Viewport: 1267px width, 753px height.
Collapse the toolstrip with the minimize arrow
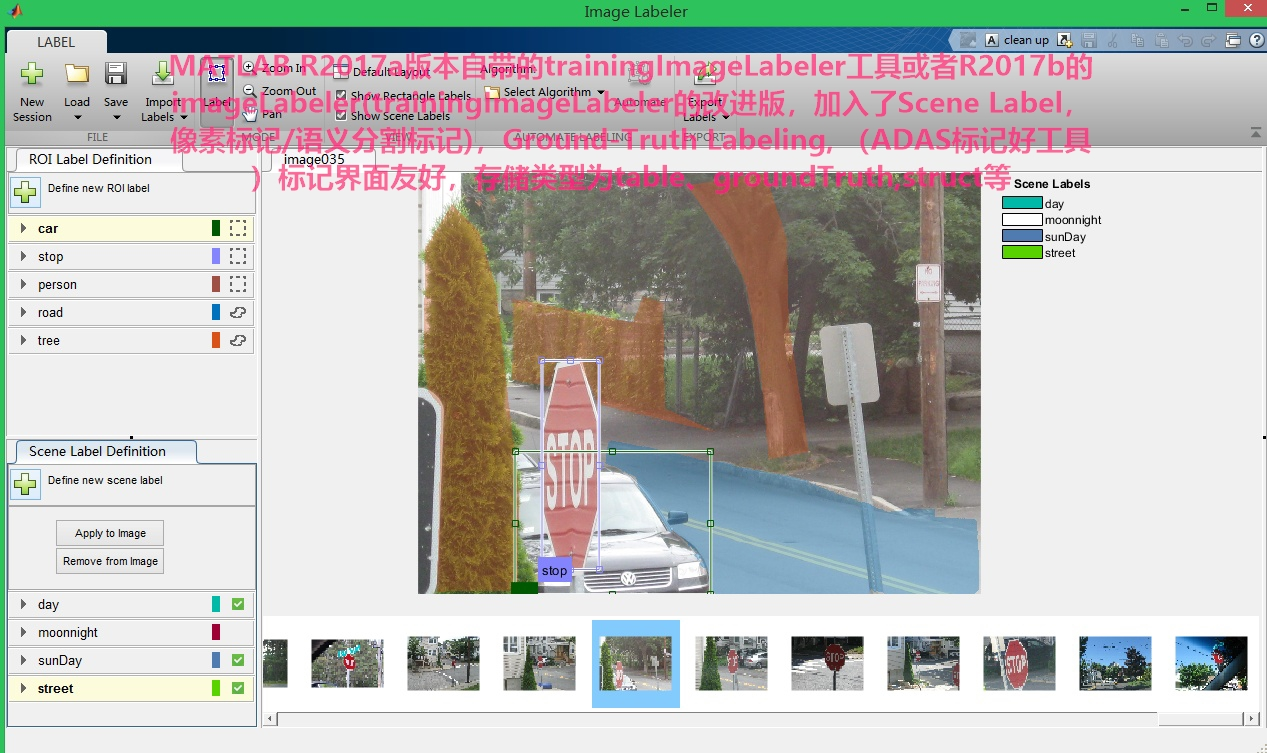(1255, 132)
